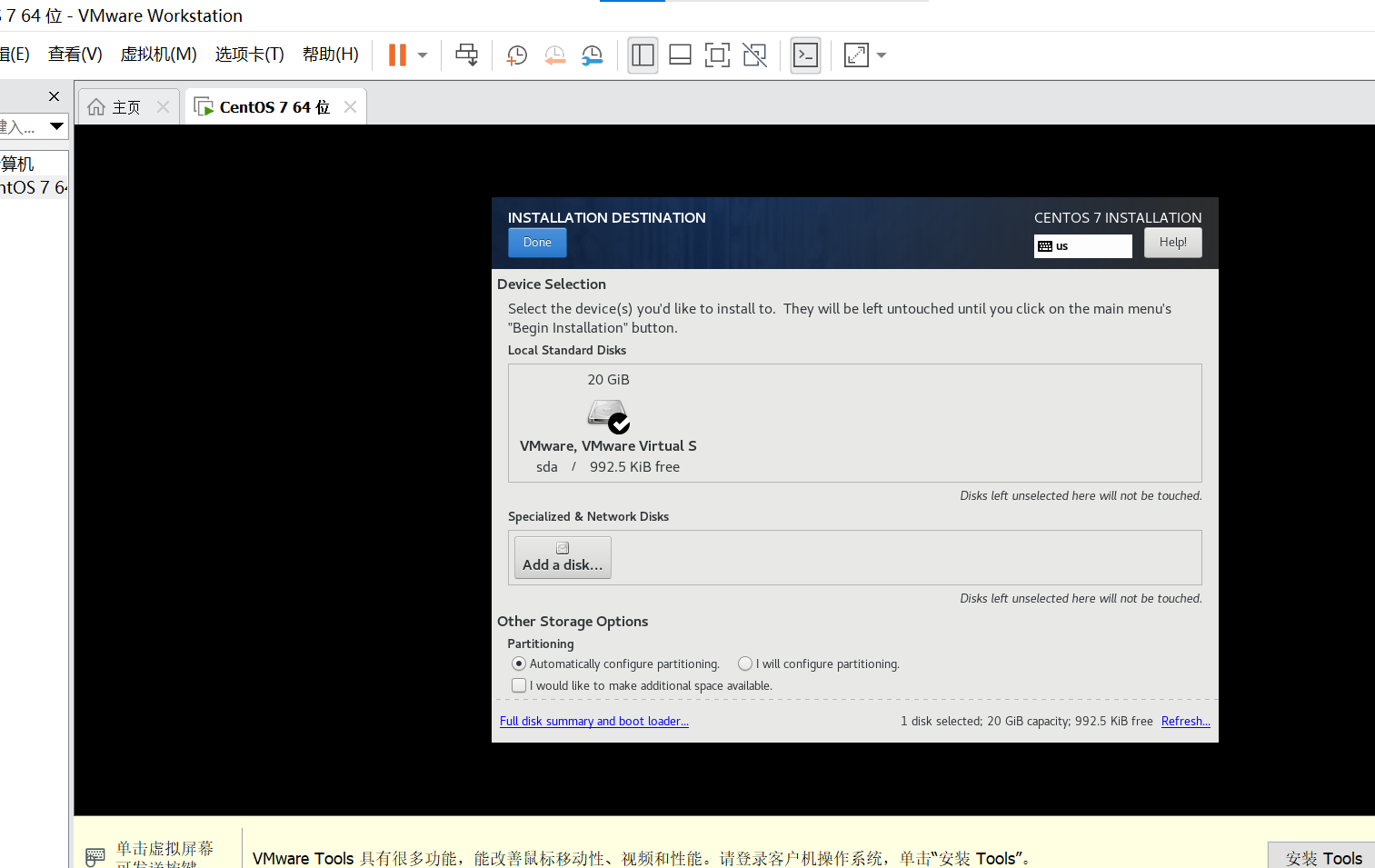Screen dimensions: 1375x868
Task: Switch to the CentOS 7 64 位 tab
Action: click(274, 107)
